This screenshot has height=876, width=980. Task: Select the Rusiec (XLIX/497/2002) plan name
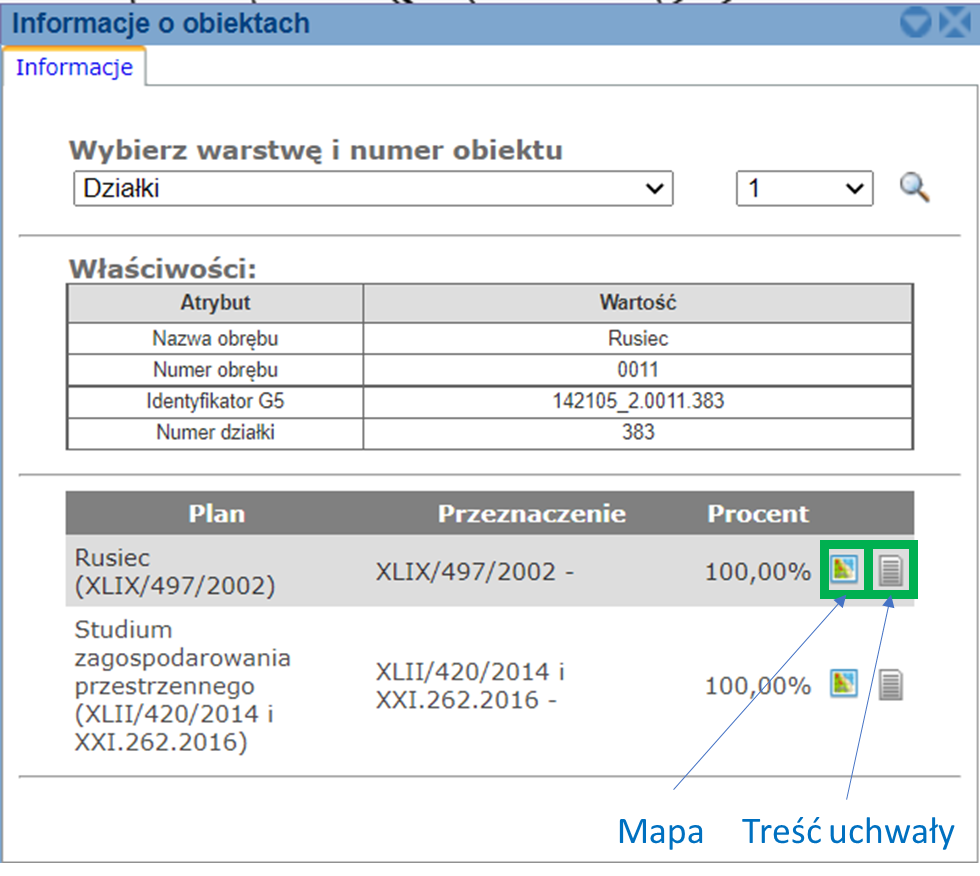(175, 571)
